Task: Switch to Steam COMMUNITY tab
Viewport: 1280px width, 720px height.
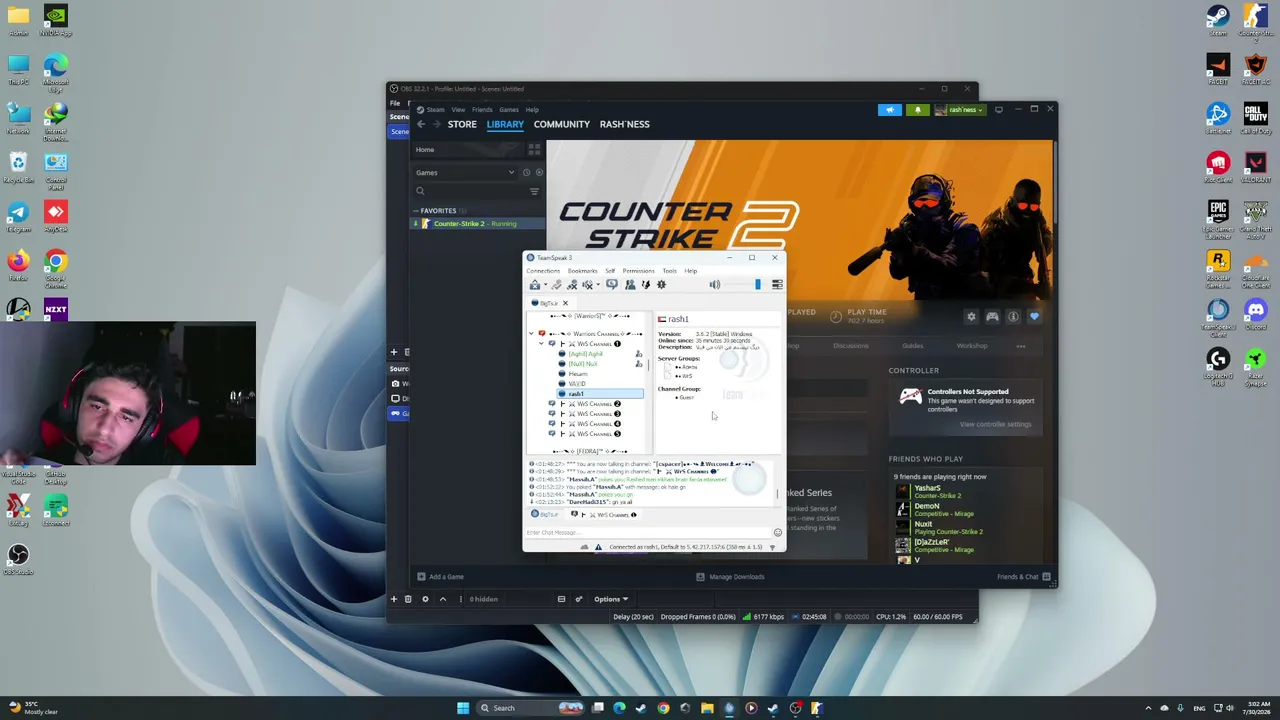Action: (x=562, y=124)
